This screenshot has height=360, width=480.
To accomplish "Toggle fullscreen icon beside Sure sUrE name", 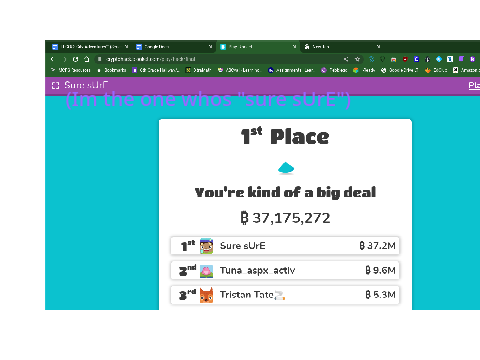I will [56, 85].
